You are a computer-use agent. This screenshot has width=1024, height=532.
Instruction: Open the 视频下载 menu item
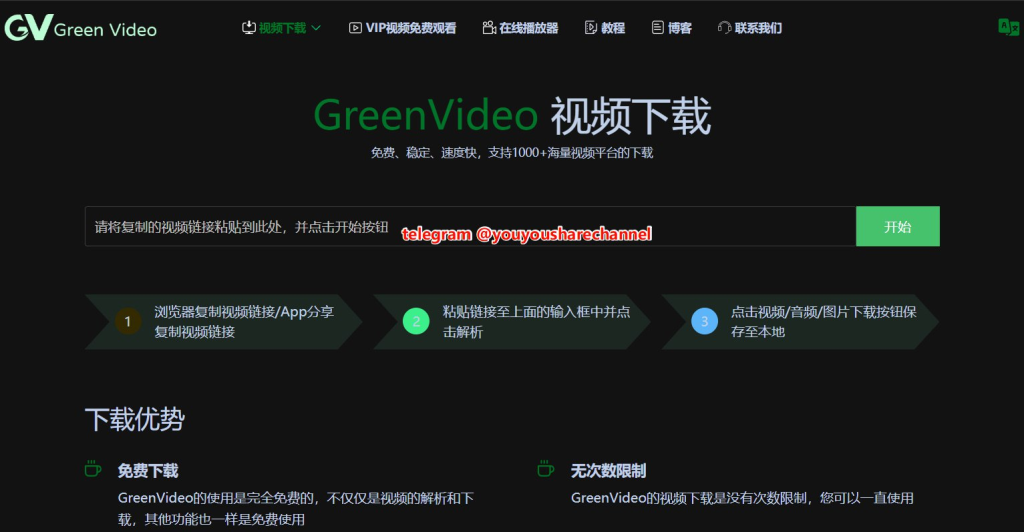tap(282, 28)
